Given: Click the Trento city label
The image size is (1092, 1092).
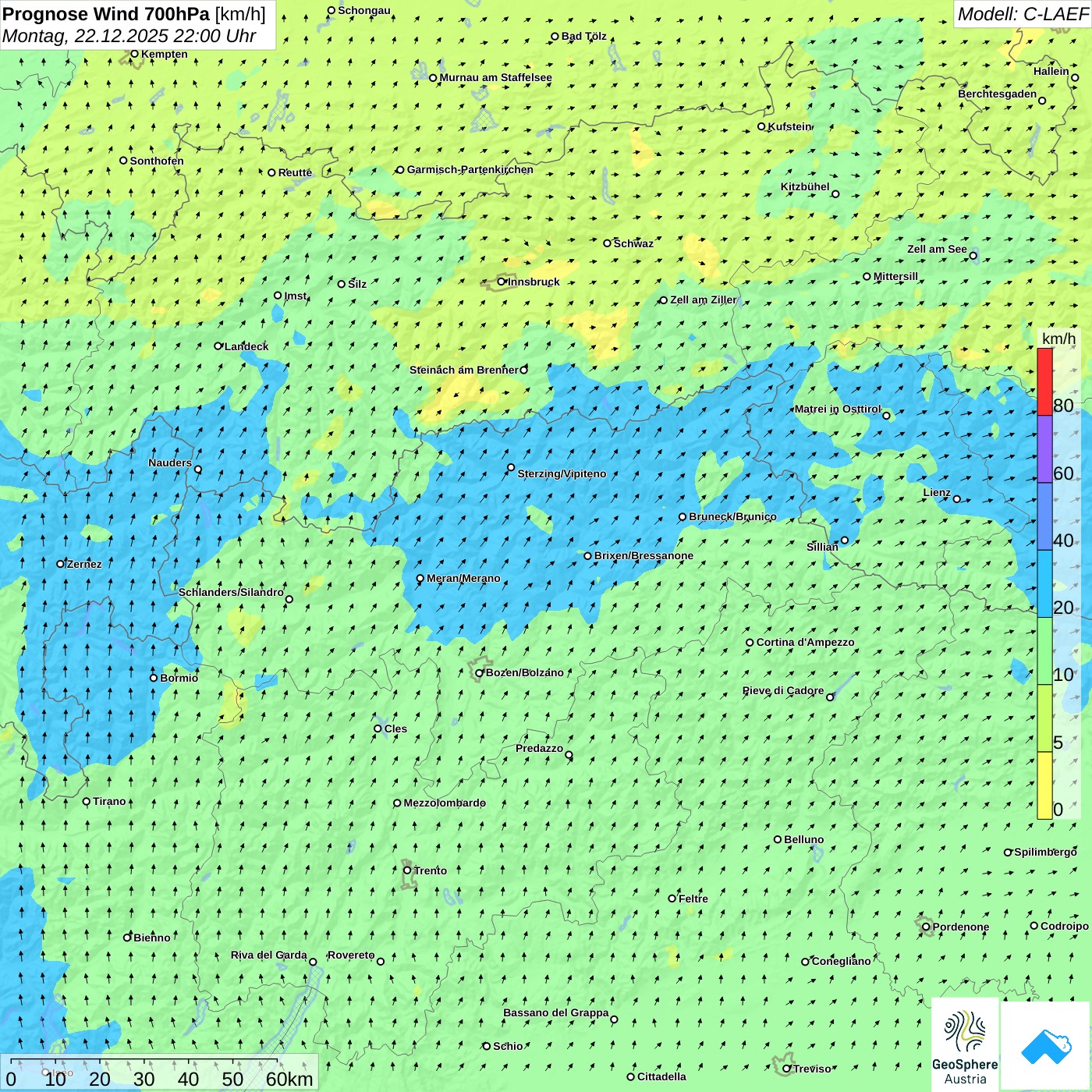Looking at the screenshot, I should (x=430, y=870).
